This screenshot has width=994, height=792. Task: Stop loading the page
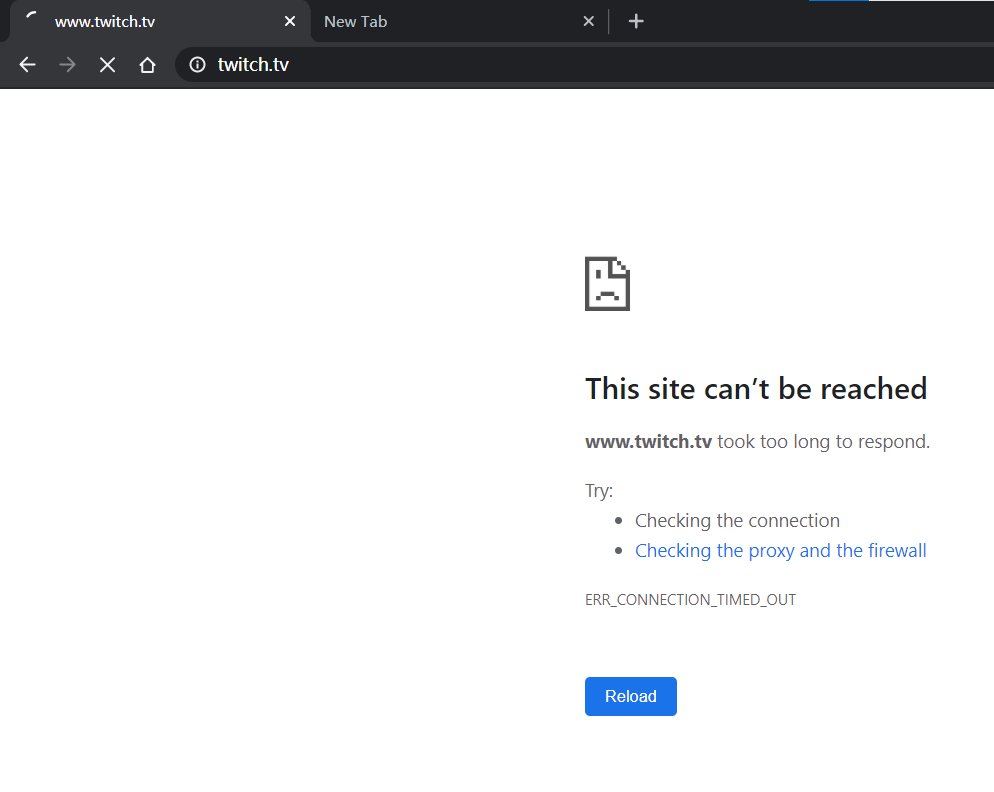[107, 65]
